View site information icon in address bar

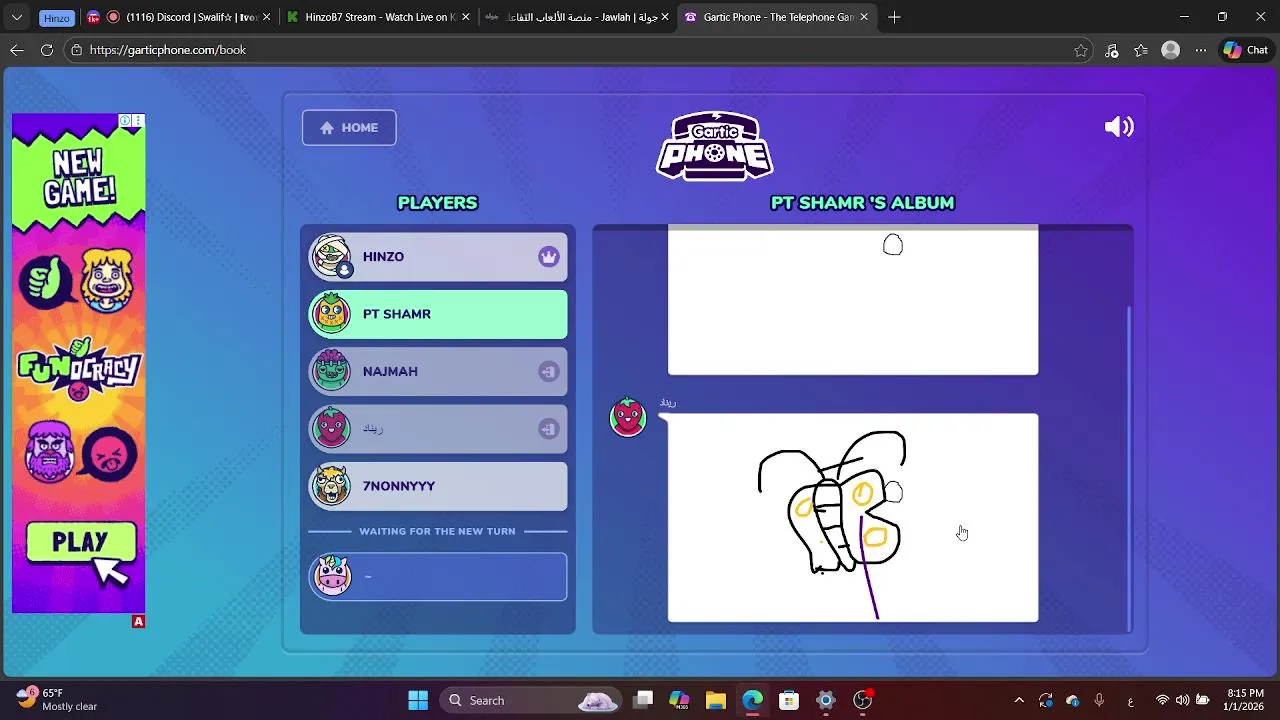click(76, 50)
